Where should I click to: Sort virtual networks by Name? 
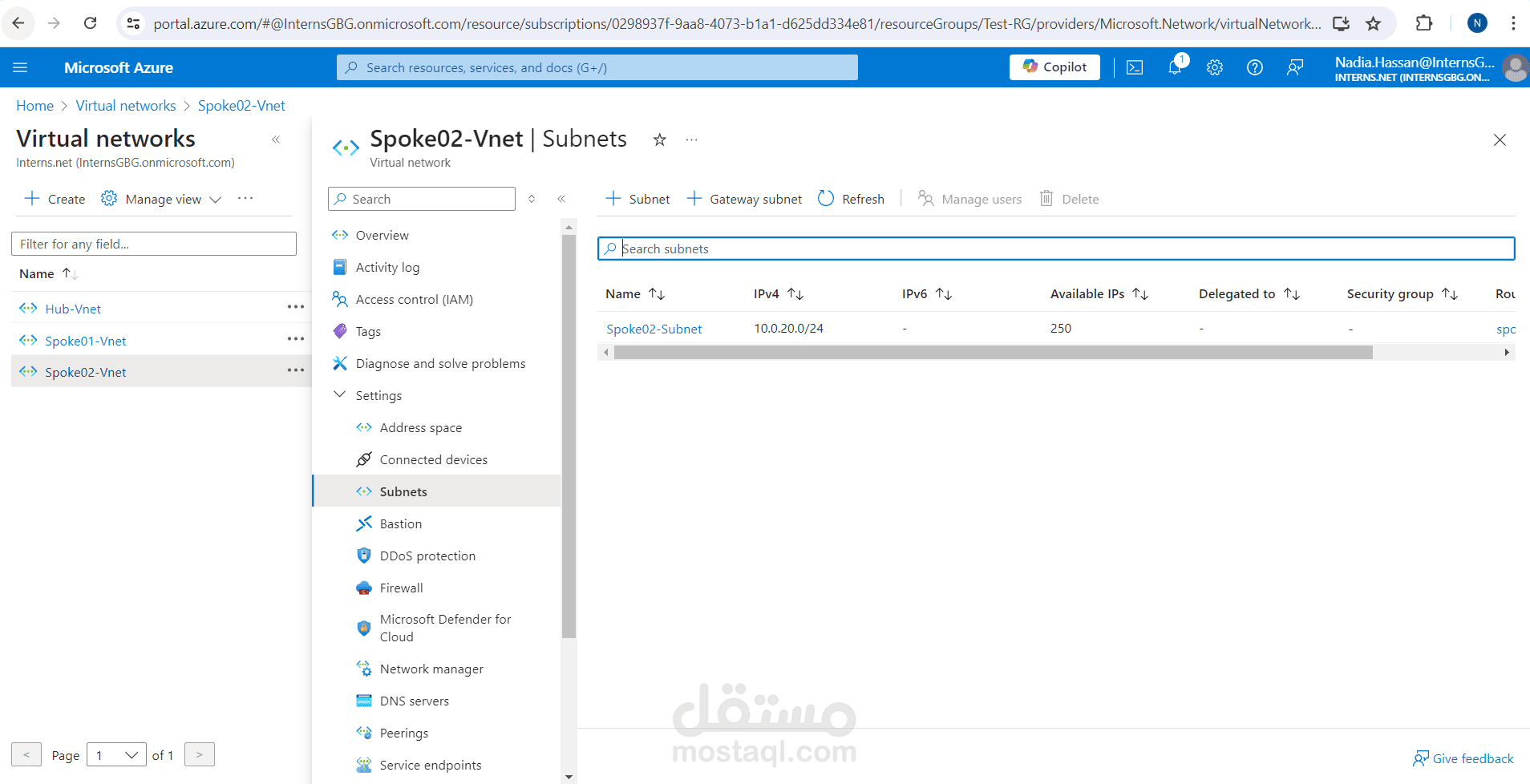point(69,274)
